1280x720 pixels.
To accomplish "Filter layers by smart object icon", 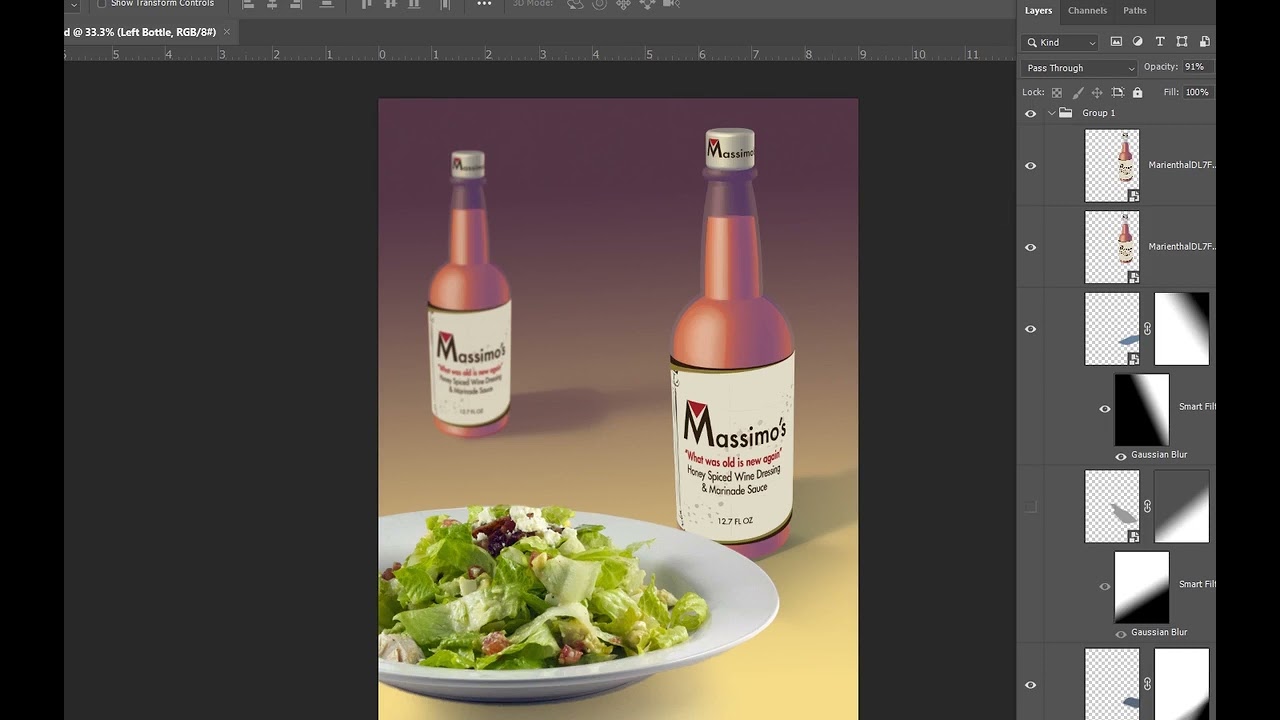I will [x=1204, y=42].
